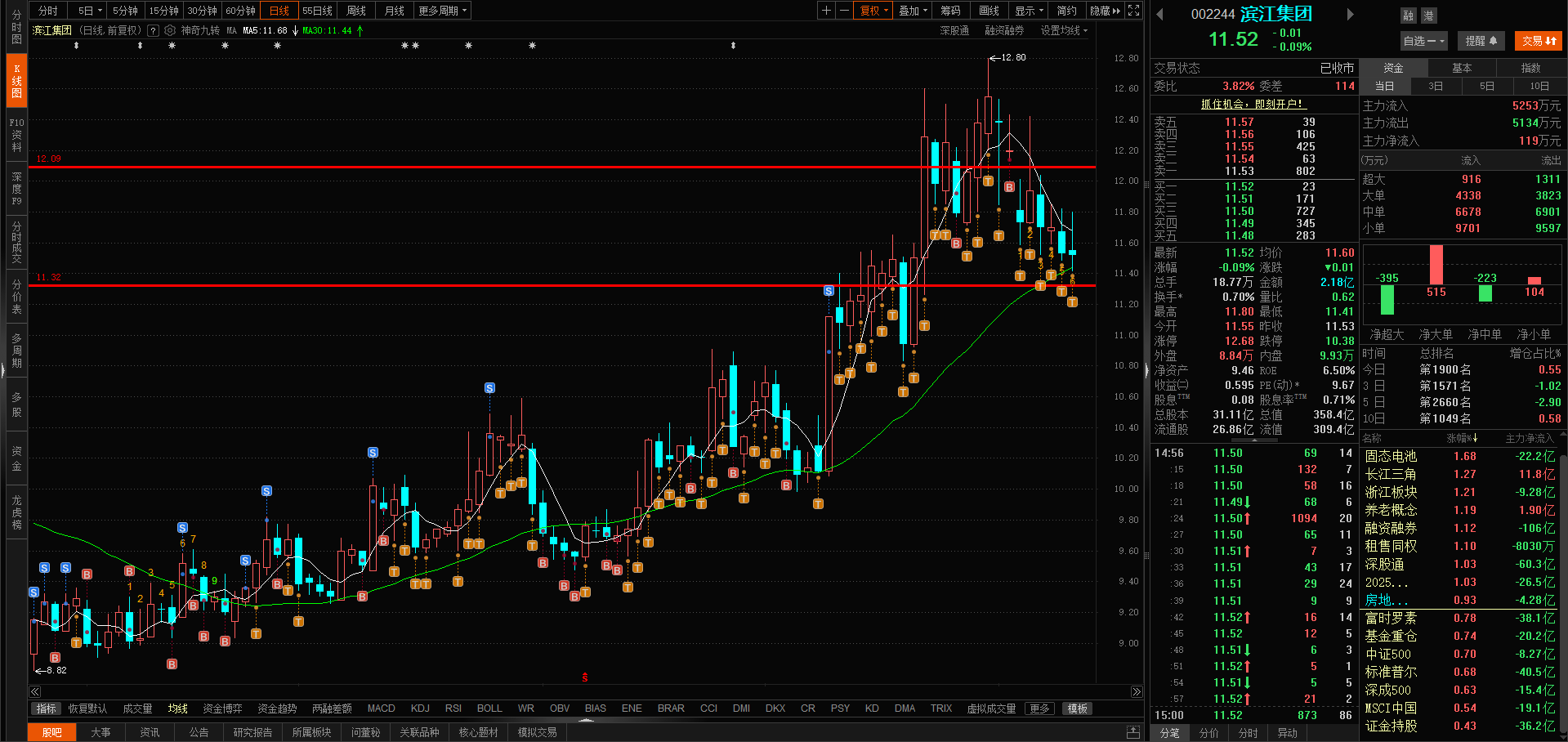Open the 多周期 sidebar item
Viewport: 1568px width, 742px height.
point(16,351)
